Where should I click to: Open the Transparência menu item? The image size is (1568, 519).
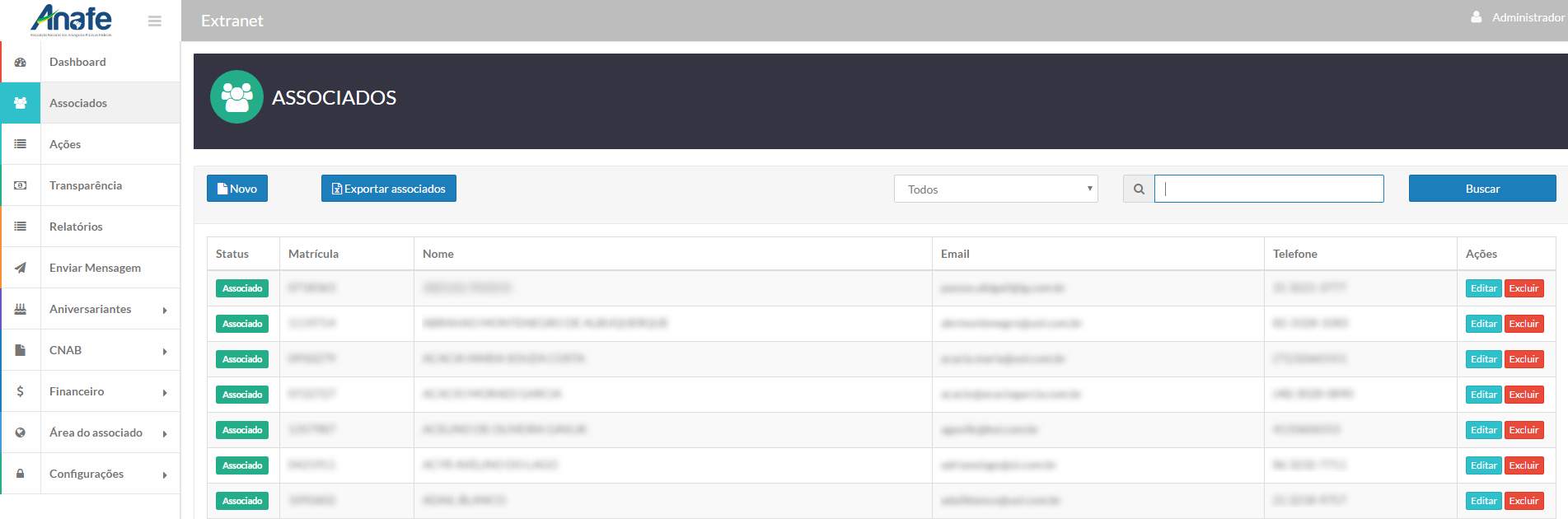pos(91,185)
